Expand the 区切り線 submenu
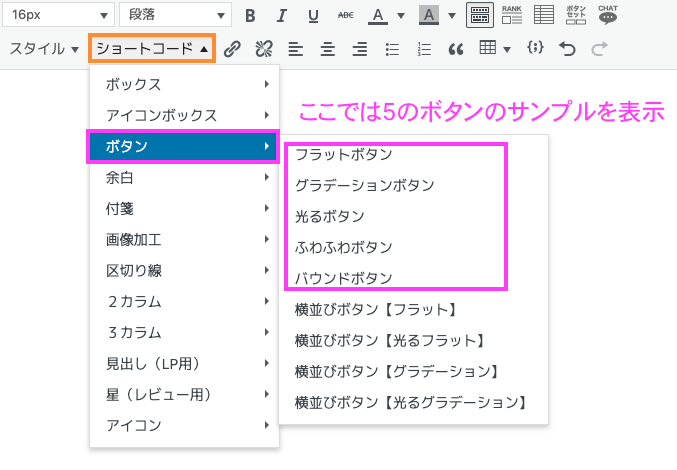Image resolution: width=677 pixels, height=470 pixels. pos(184,271)
